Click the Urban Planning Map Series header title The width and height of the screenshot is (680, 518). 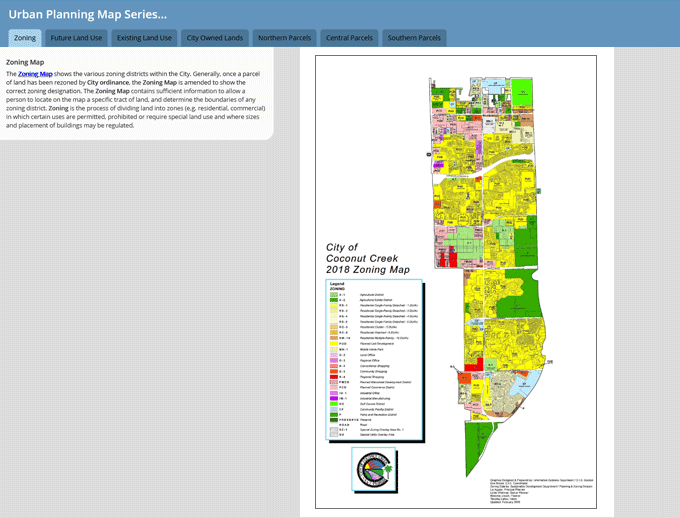pos(88,14)
